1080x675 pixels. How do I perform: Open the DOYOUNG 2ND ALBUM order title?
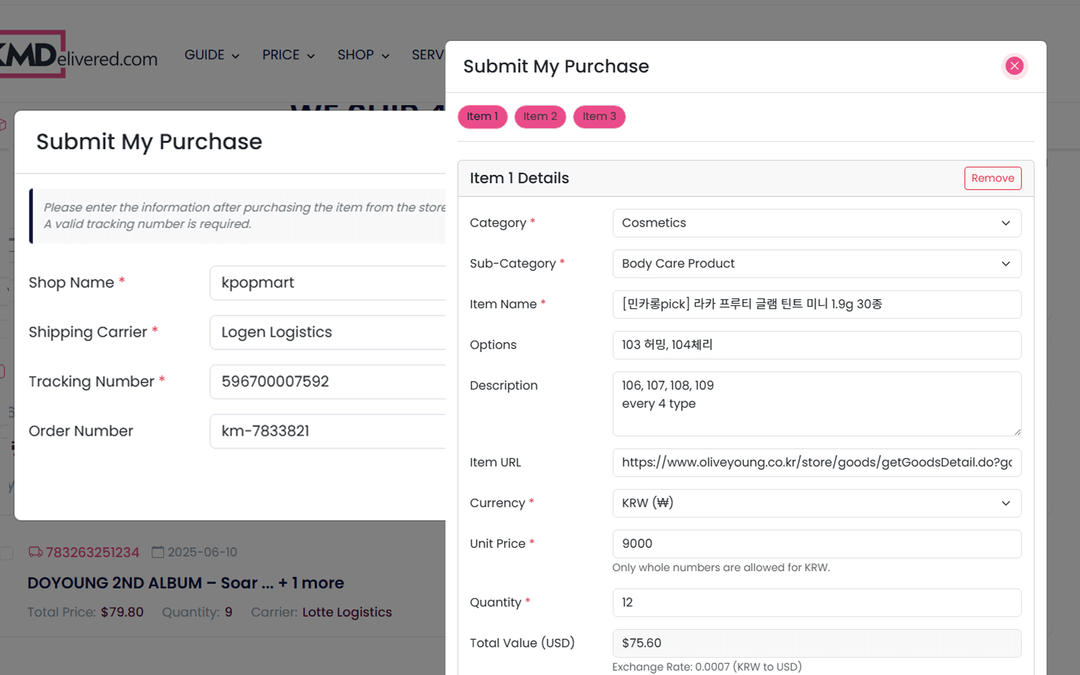click(x=186, y=583)
